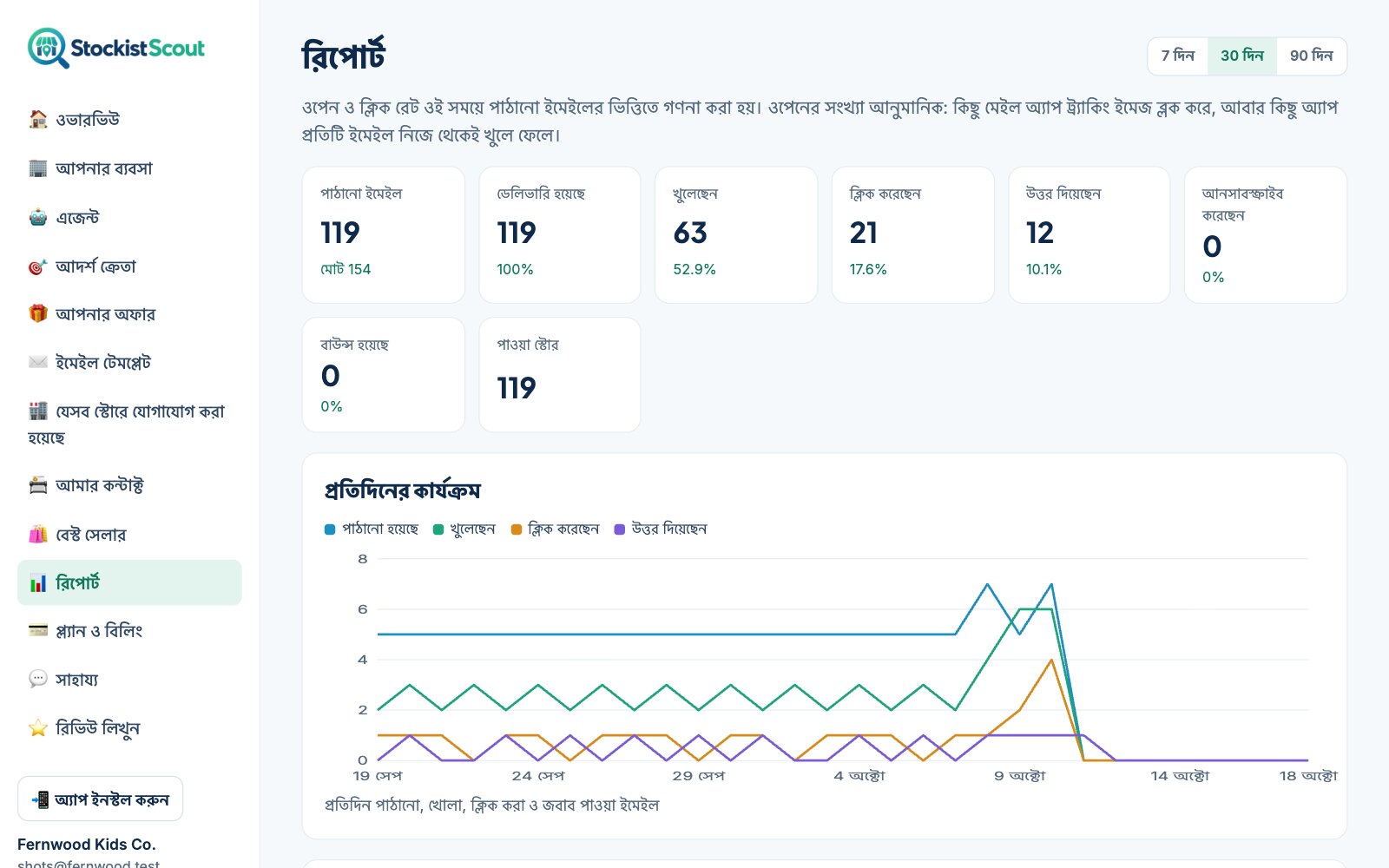
Task: Click the খুলেছেন 63 stat card
Action: (x=736, y=234)
